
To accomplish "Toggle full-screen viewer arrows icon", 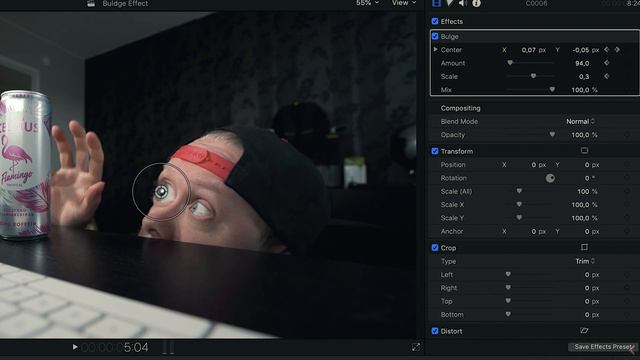I will click(416, 347).
